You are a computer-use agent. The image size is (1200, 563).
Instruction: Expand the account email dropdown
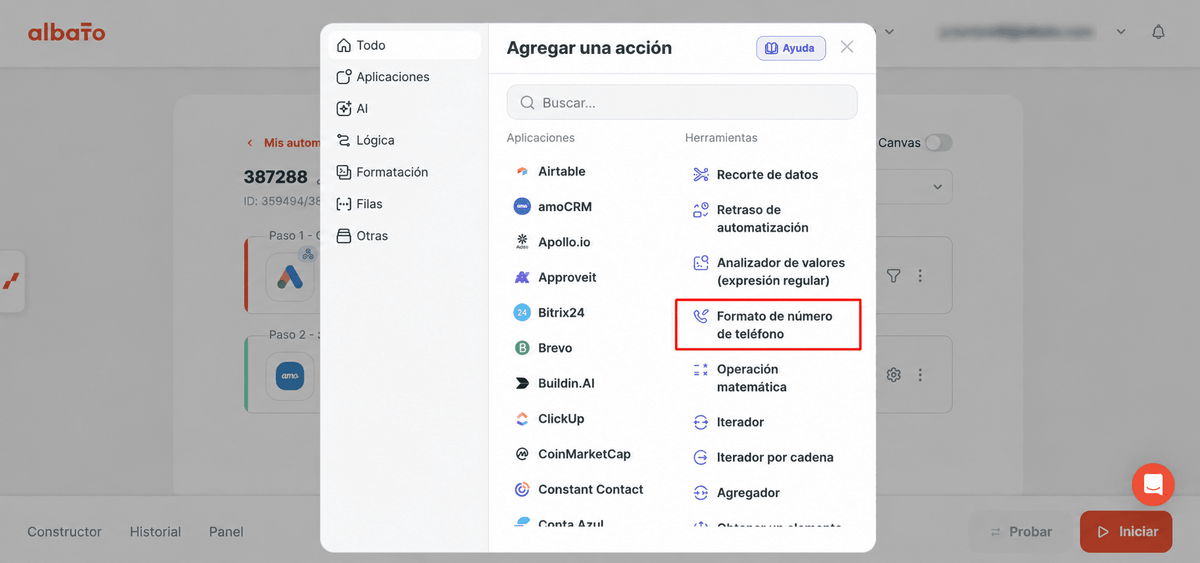click(1121, 32)
